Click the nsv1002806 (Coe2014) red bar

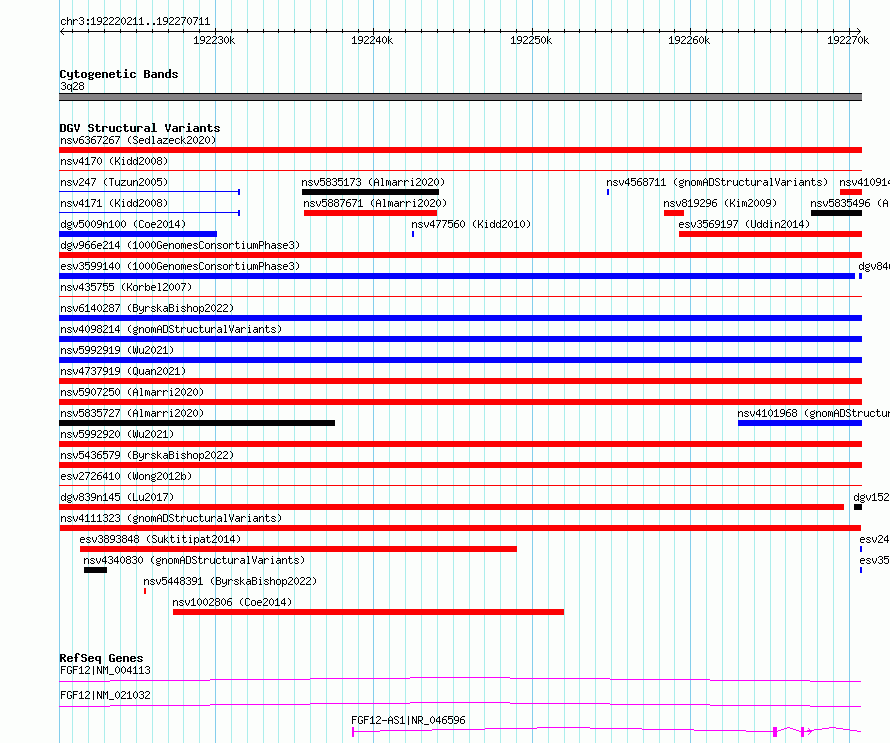(368, 612)
